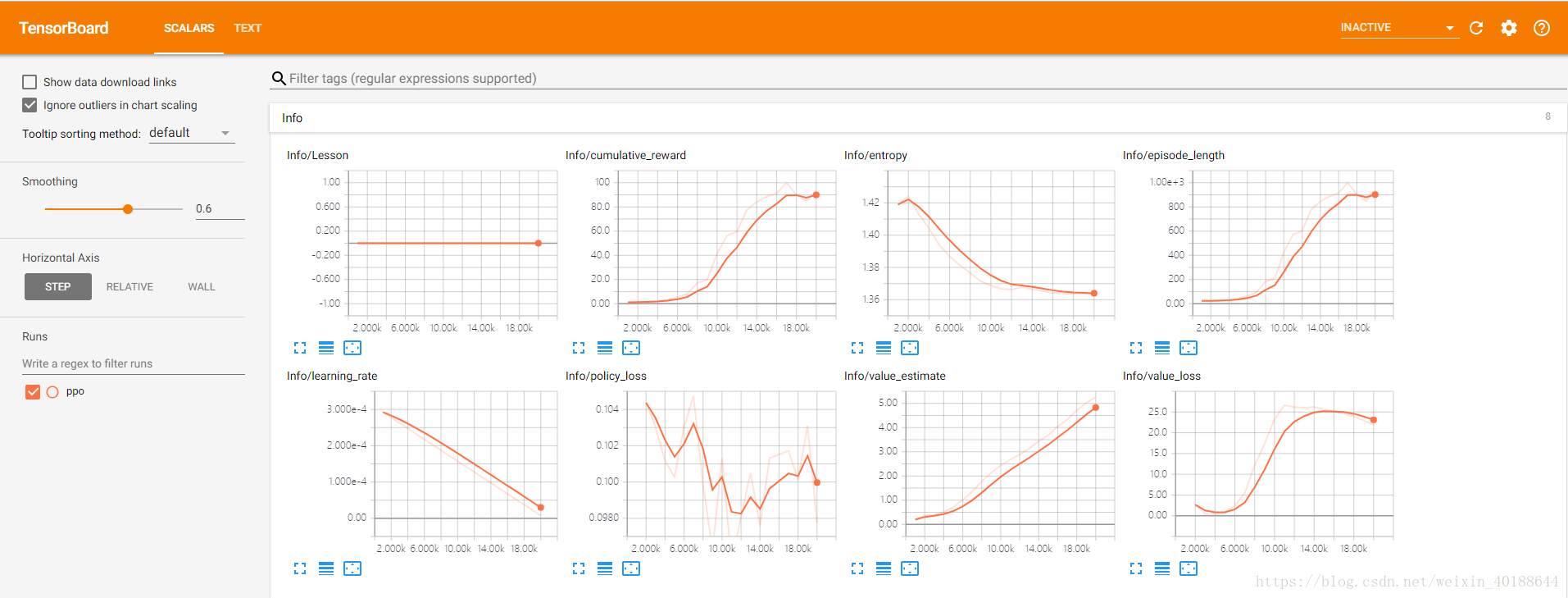The height and width of the screenshot is (598, 1568).
Task: Uncheck the ppo run checkbox
Action: (33, 392)
